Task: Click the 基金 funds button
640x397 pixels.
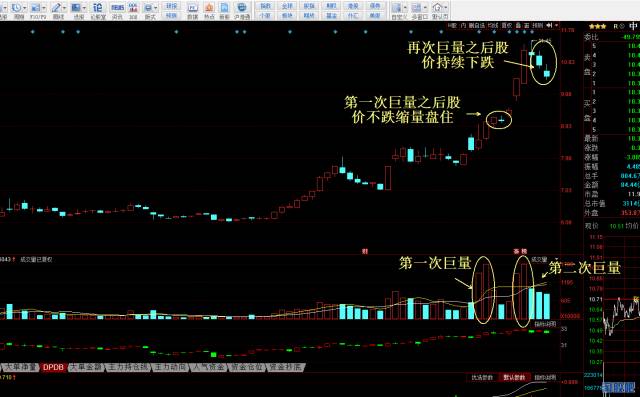Action: [331, 15]
